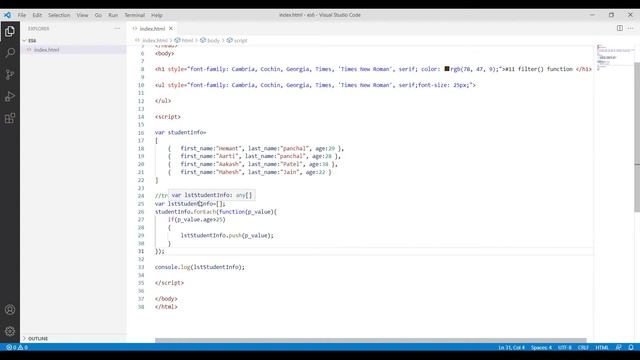Open the Run menu
The image size is (640, 360).
click(113, 15)
